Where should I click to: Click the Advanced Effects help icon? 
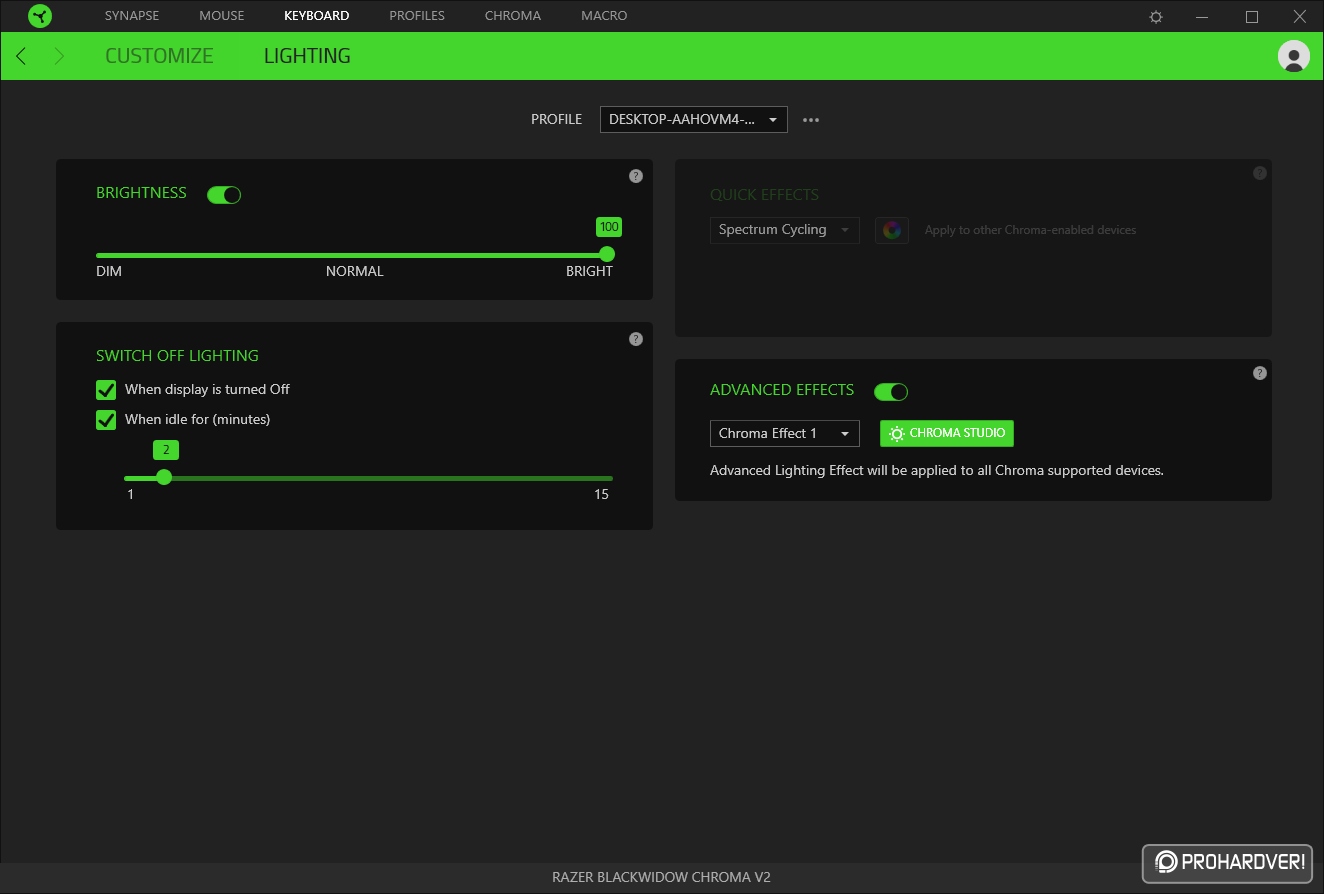pyautogui.click(x=1260, y=373)
